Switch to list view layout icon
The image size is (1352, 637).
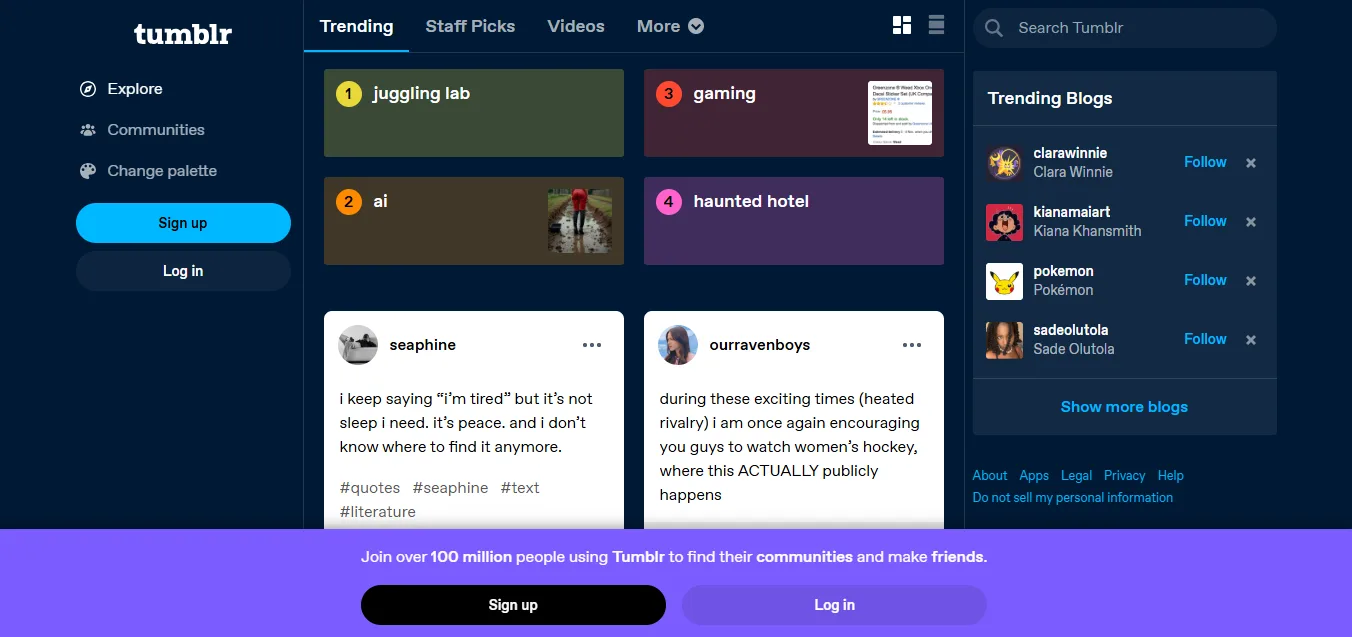[x=936, y=26]
